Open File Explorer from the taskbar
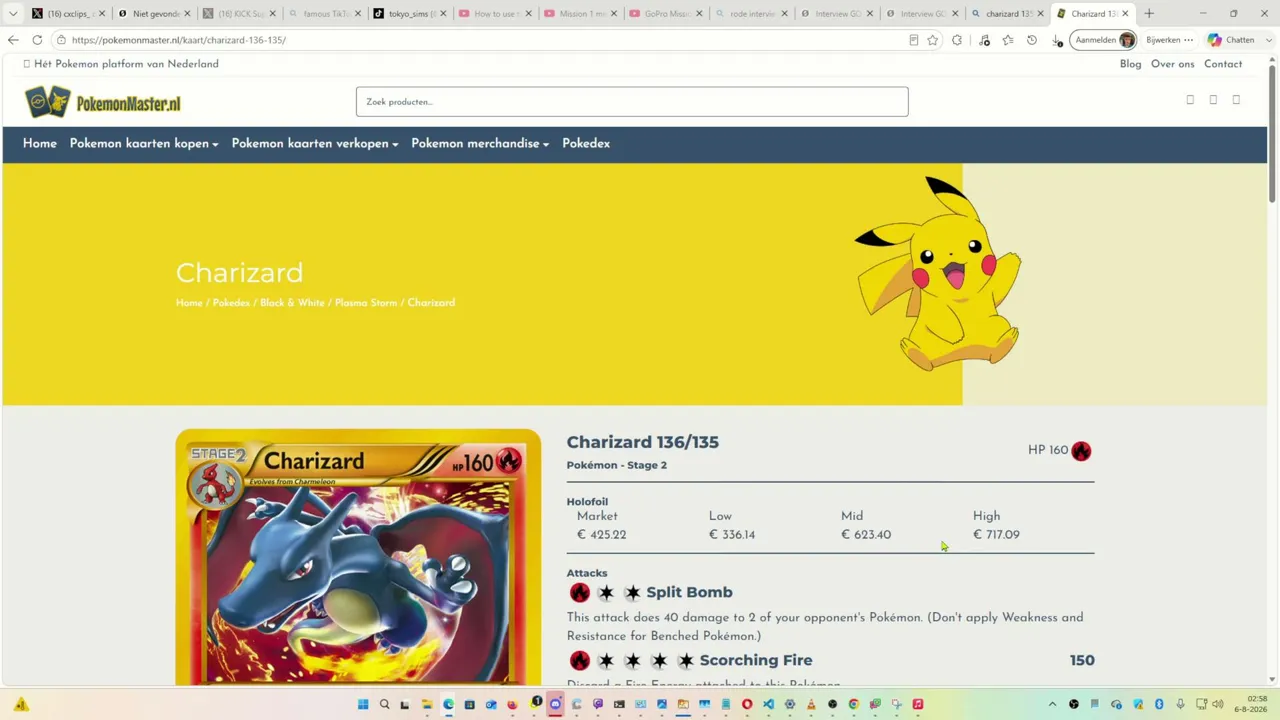 427,704
